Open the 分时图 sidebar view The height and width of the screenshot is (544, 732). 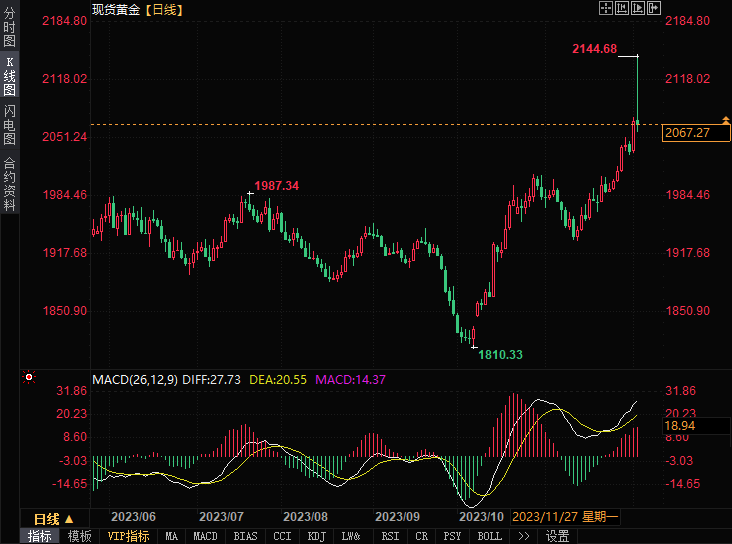pos(9,26)
